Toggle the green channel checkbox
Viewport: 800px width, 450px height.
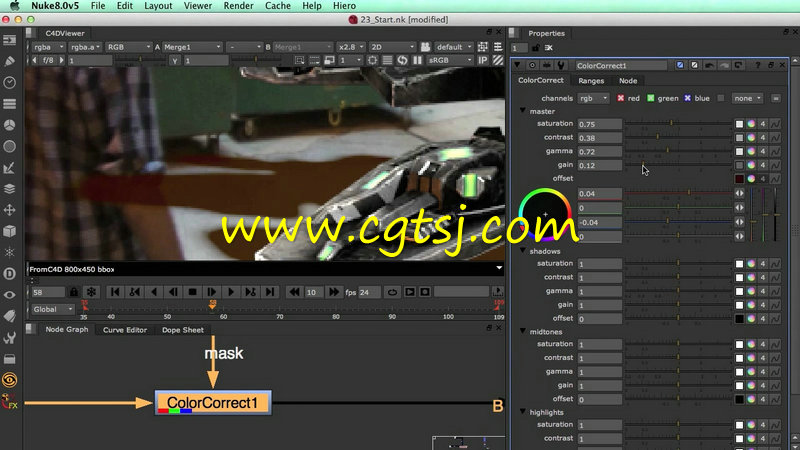(x=651, y=98)
